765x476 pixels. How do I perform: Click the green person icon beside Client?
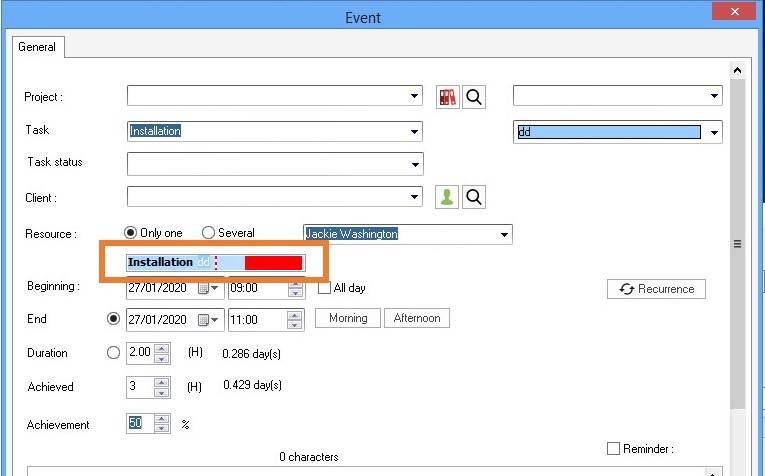[447, 197]
